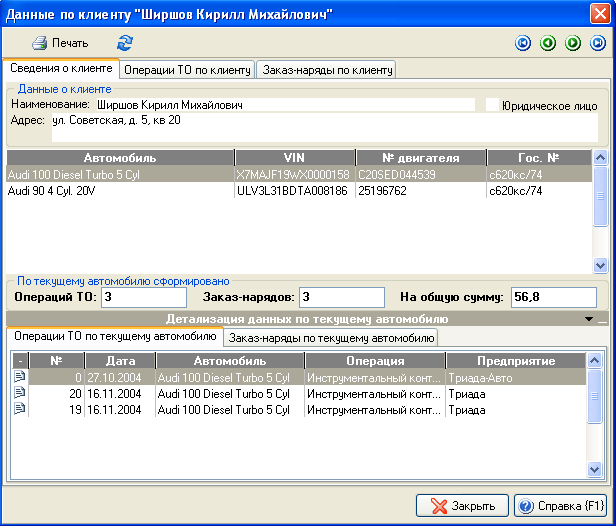Viewport: 616px width, 526px height.
Task: Sort vehicles by VIN column header
Action: [294, 158]
